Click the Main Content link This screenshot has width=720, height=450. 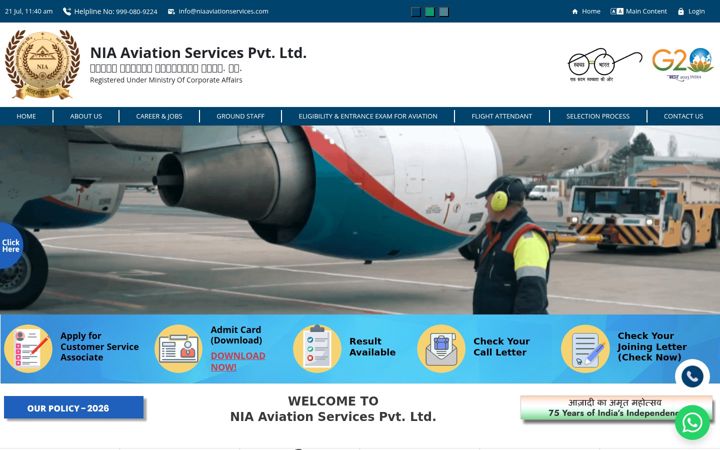coord(646,11)
